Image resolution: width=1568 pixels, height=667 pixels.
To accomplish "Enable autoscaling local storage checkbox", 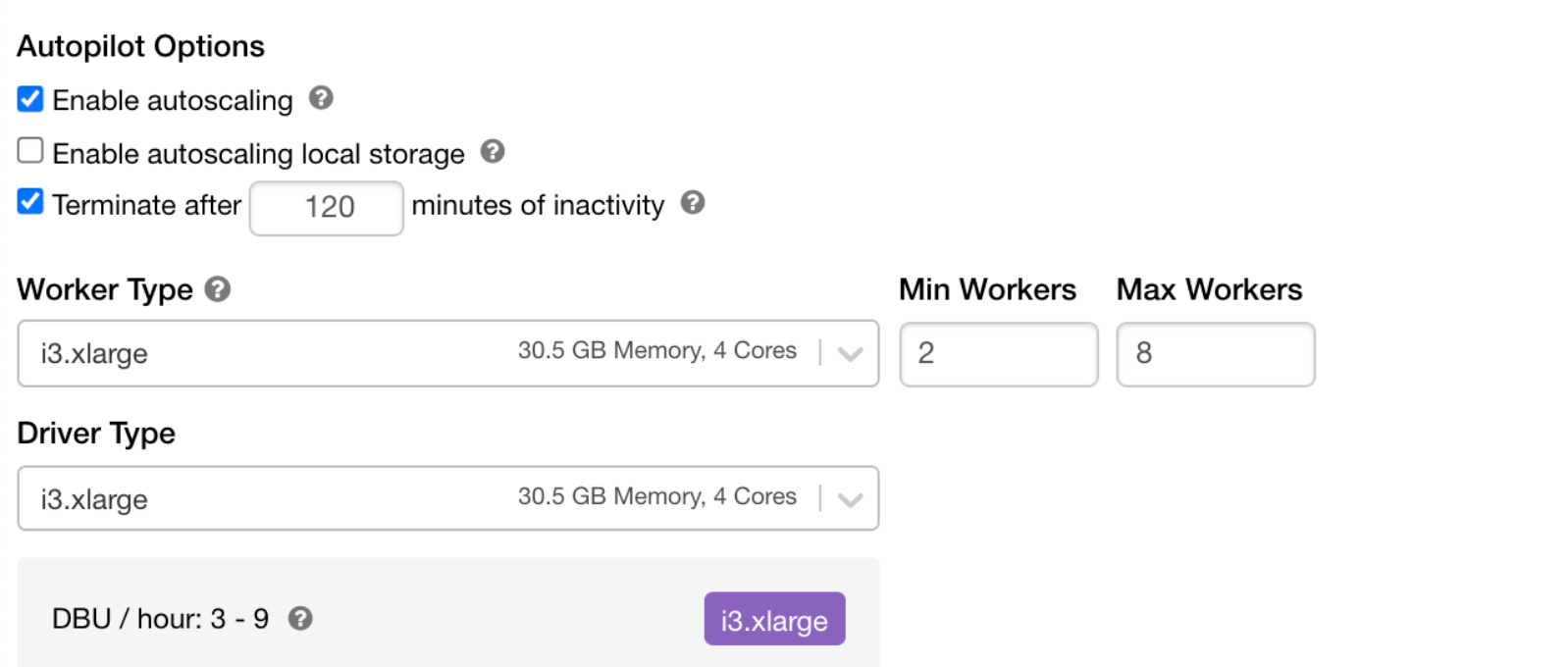I will (30, 151).
